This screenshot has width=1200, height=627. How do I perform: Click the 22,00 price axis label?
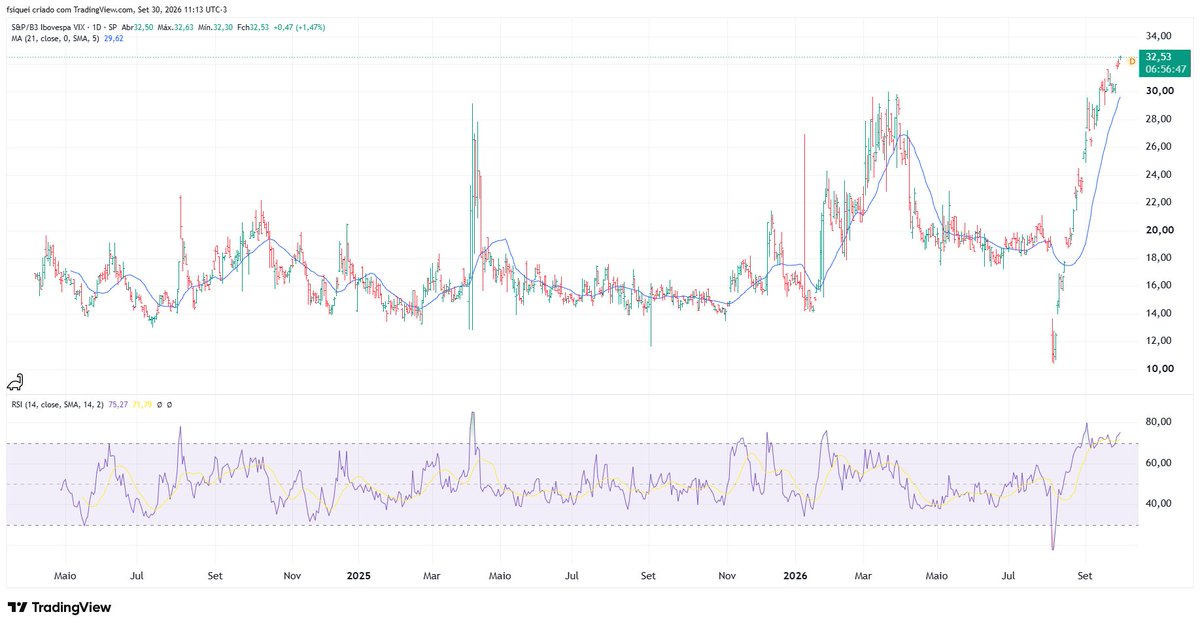click(1159, 202)
